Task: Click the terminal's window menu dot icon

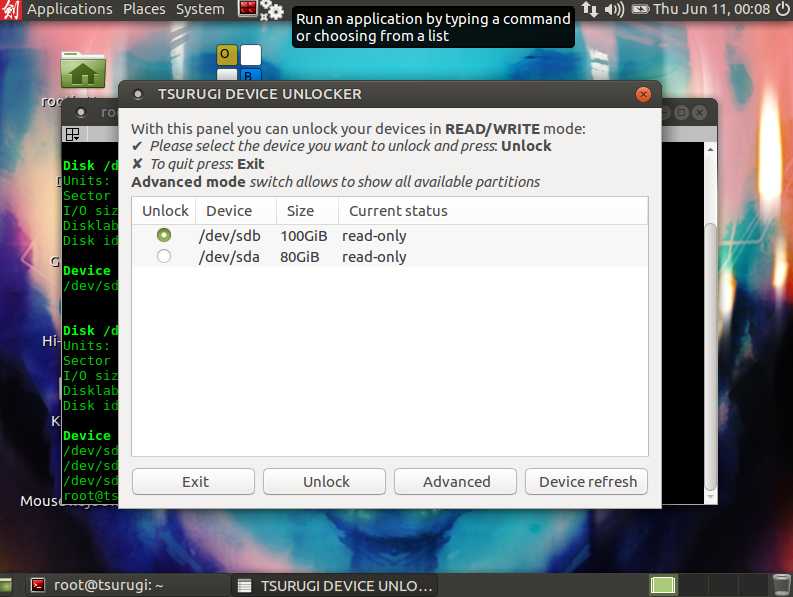Action: tap(81, 112)
